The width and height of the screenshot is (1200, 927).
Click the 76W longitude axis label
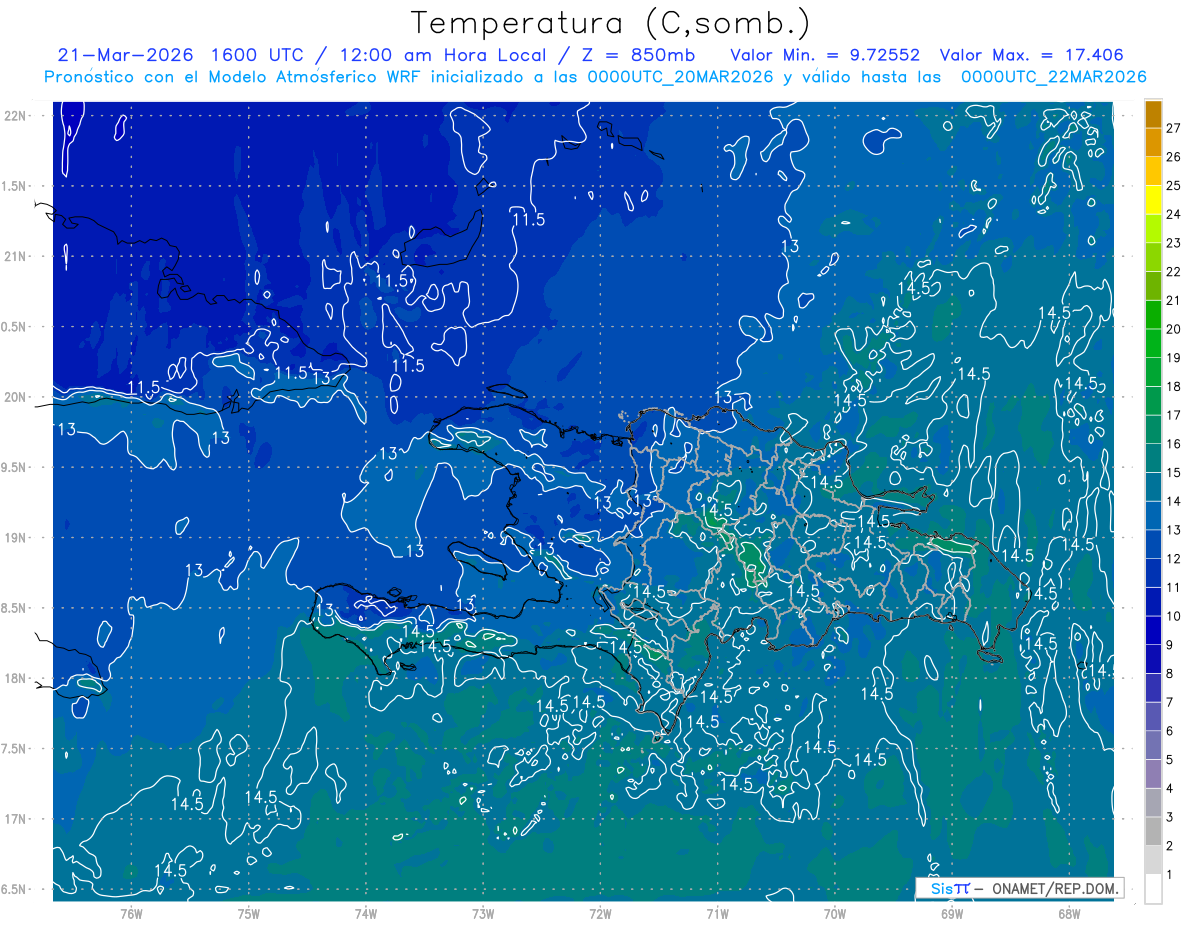[131, 912]
